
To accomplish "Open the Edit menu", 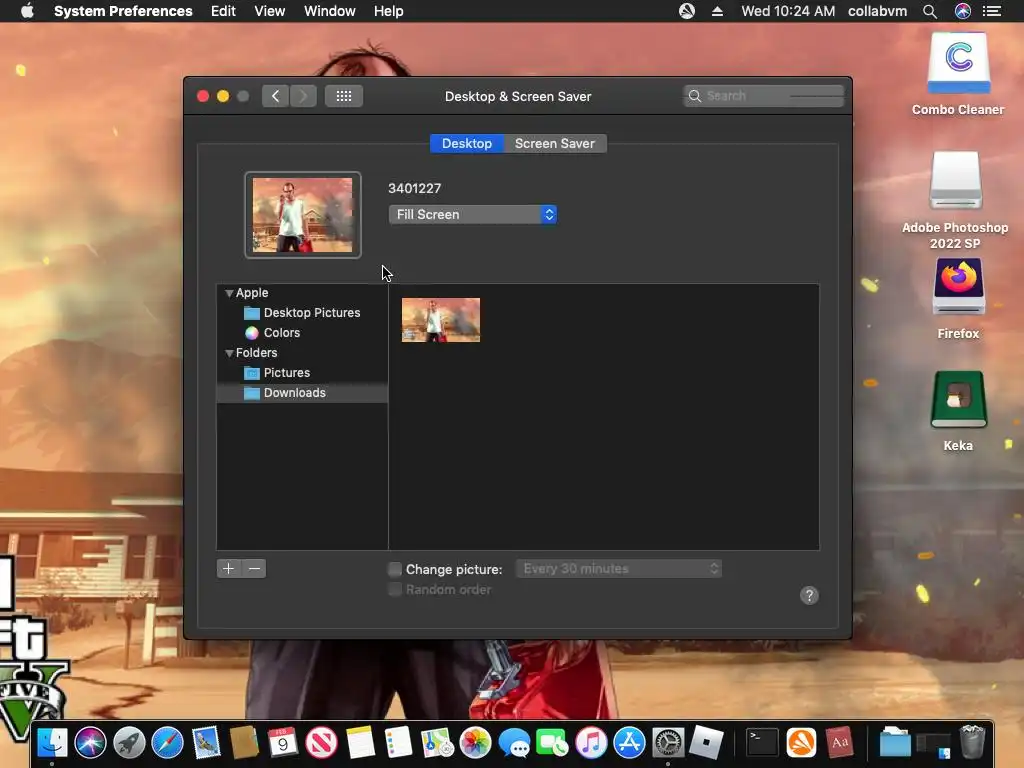I will coord(223,11).
